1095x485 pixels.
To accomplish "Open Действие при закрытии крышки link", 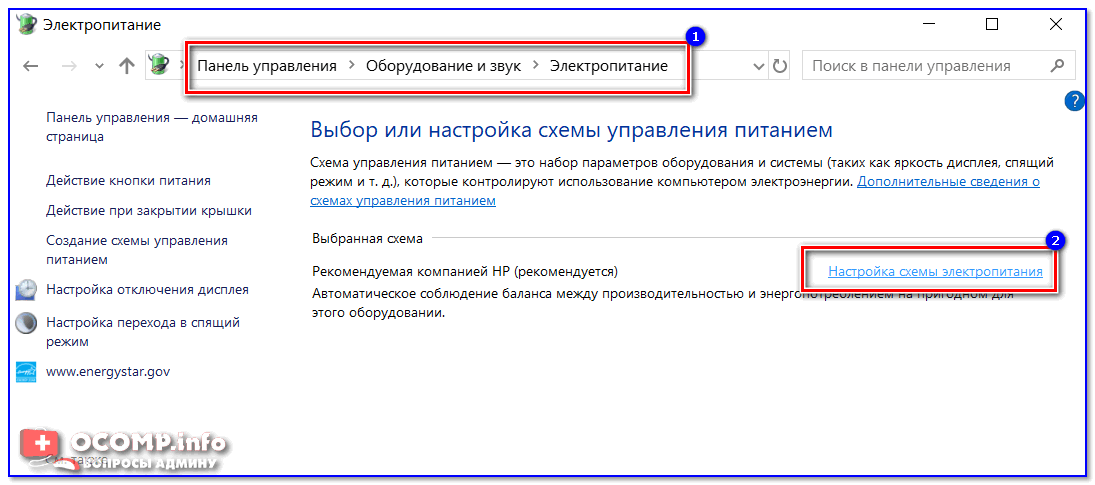I will (x=149, y=210).
